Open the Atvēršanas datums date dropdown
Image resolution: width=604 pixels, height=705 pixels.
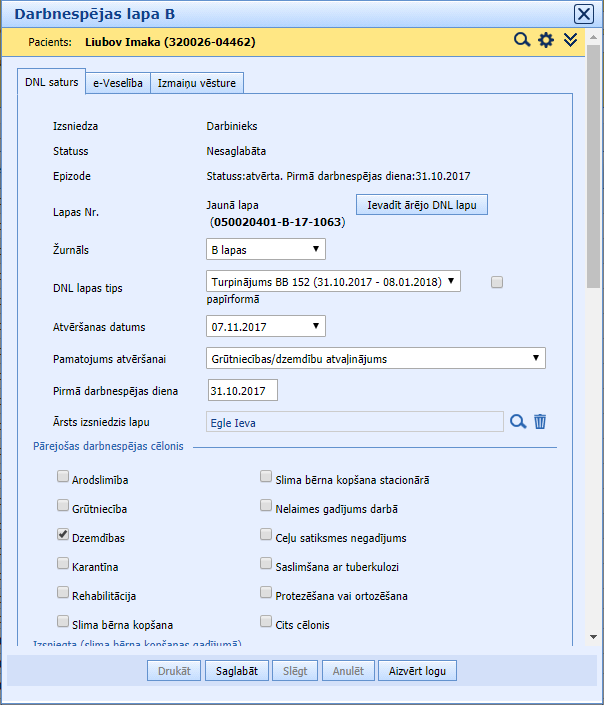click(x=265, y=325)
